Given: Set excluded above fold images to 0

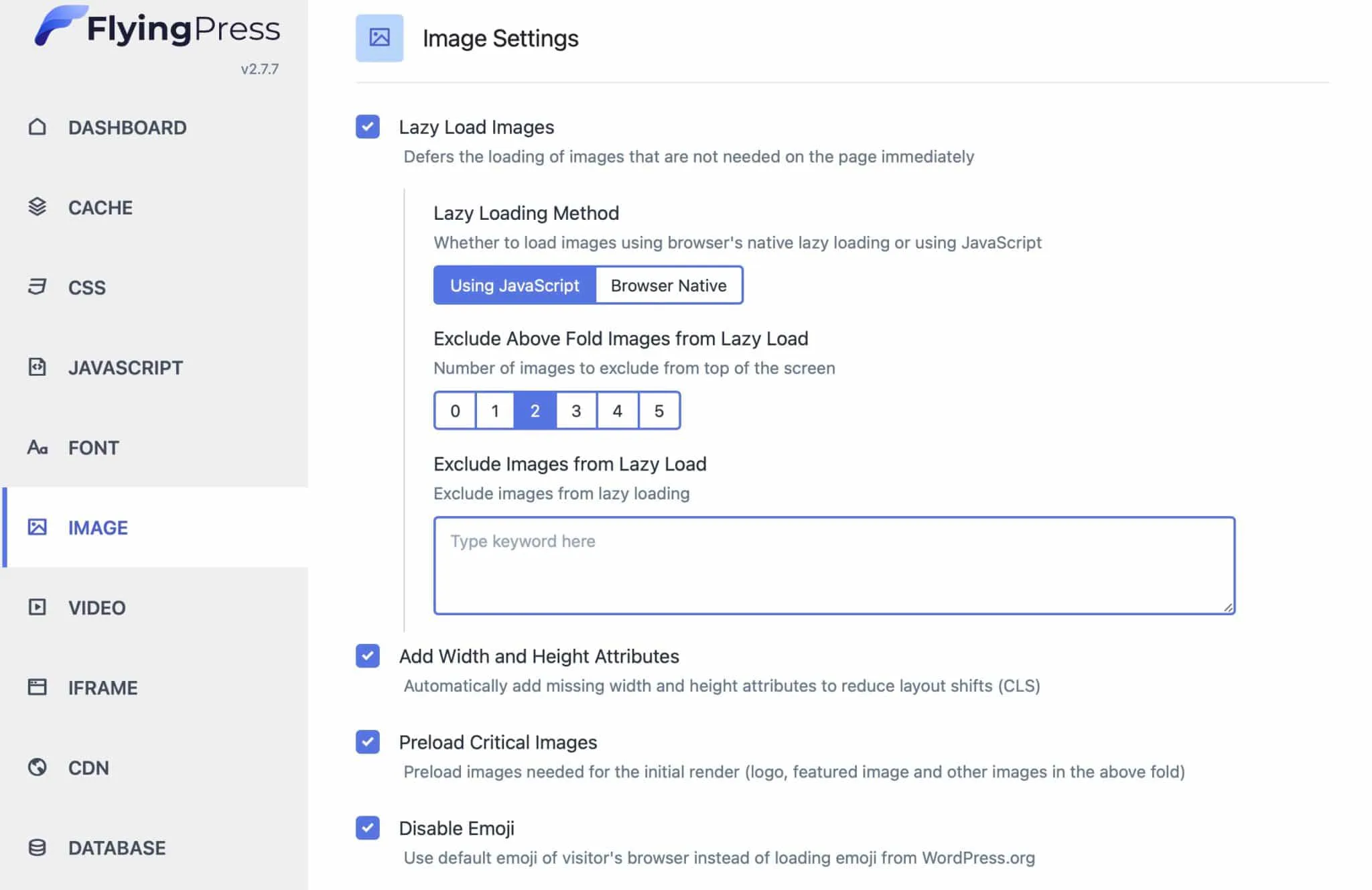Looking at the screenshot, I should [x=455, y=410].
